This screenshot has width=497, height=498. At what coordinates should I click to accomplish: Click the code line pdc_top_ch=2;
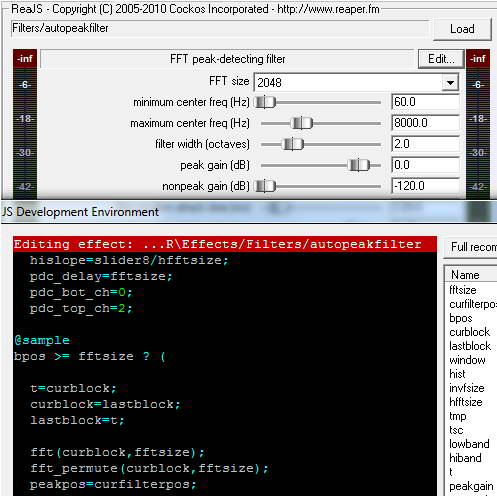pos(81,308)
